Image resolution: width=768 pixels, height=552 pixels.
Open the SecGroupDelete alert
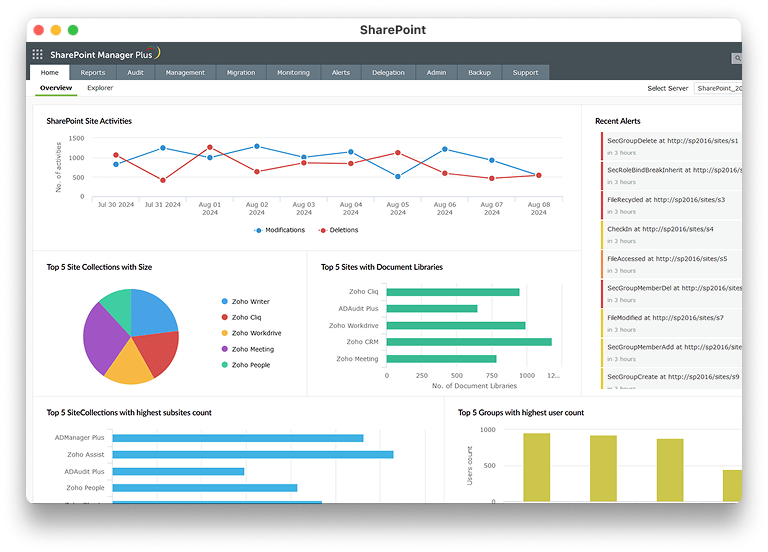pos(672,146)
